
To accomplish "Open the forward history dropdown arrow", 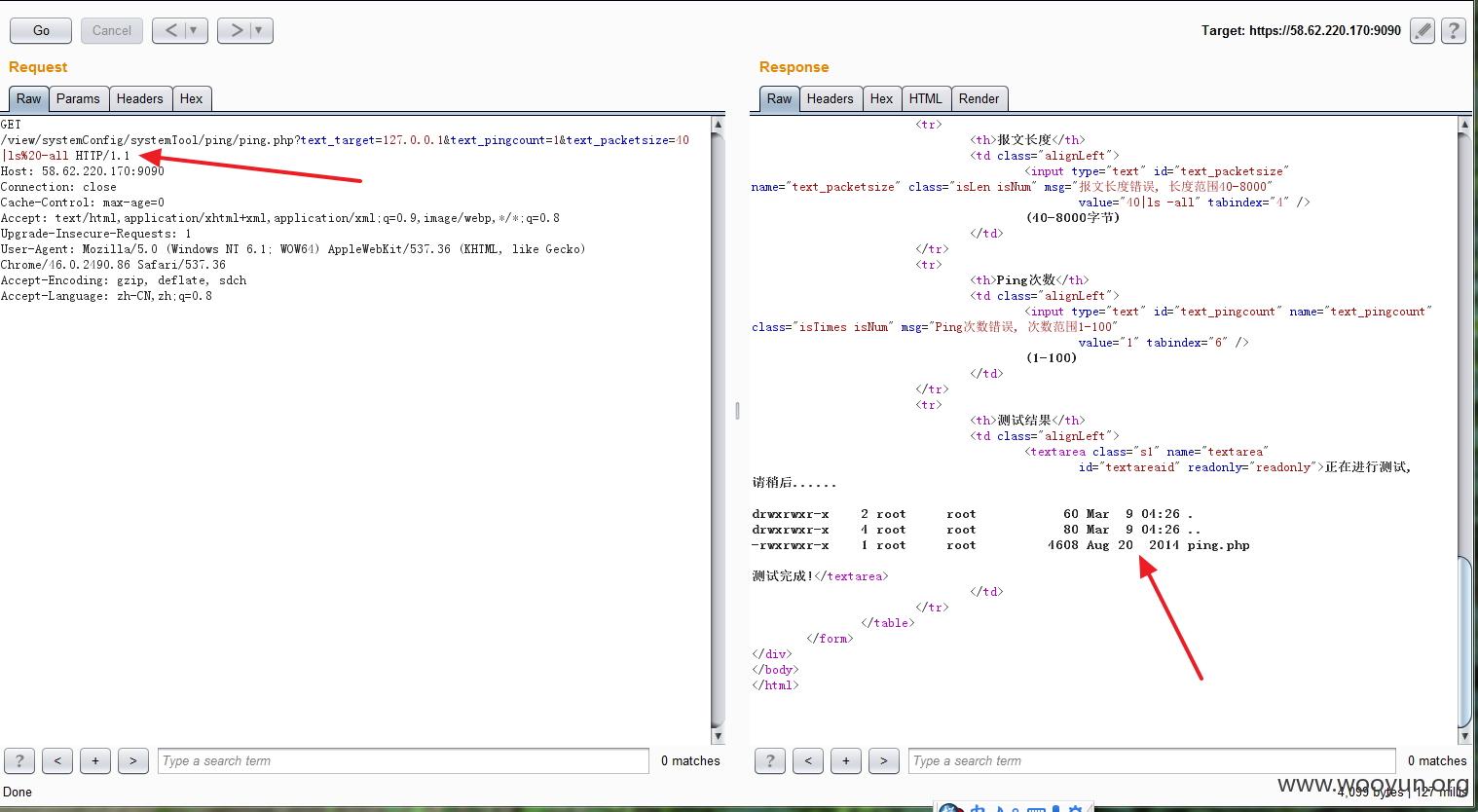I will coord(259,30).
